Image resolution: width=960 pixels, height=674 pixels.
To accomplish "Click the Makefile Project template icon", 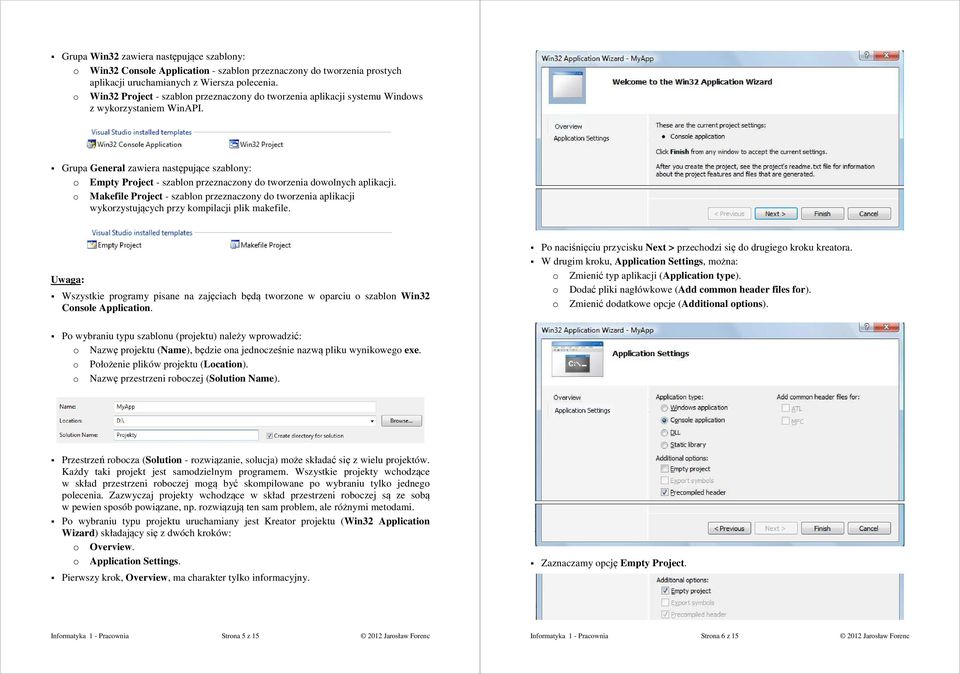I will pyautogui.click(x=234, y=245).
